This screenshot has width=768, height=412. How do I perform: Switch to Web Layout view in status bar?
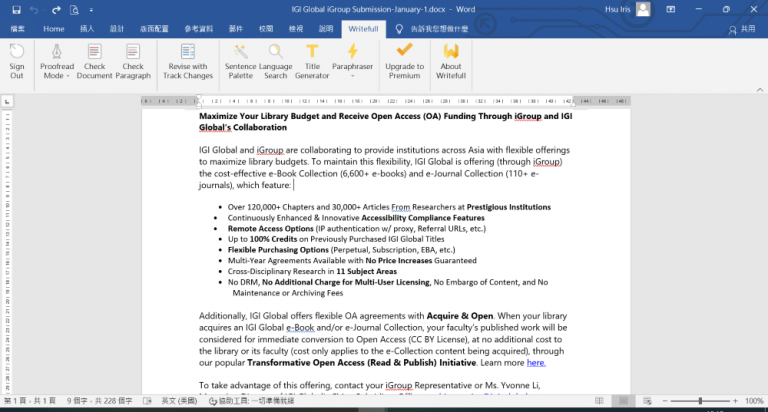(647, 401)
